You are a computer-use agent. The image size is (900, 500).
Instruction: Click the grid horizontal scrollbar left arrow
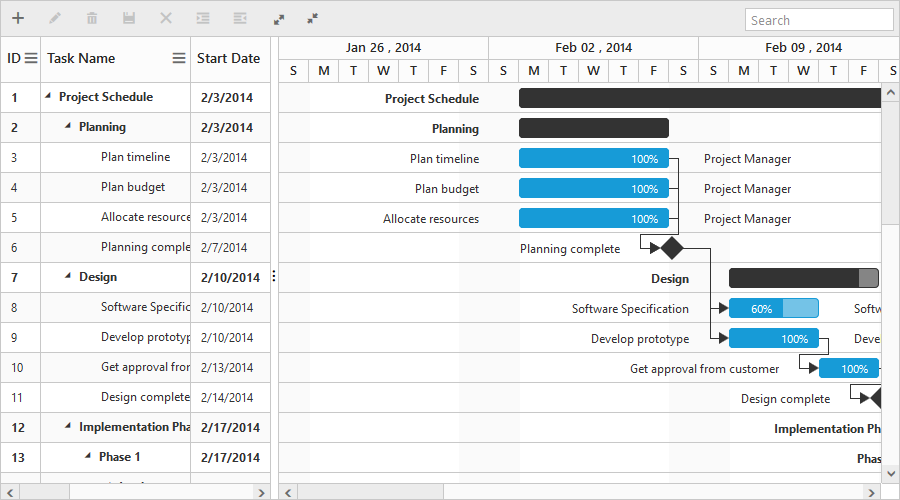point(10,493)
